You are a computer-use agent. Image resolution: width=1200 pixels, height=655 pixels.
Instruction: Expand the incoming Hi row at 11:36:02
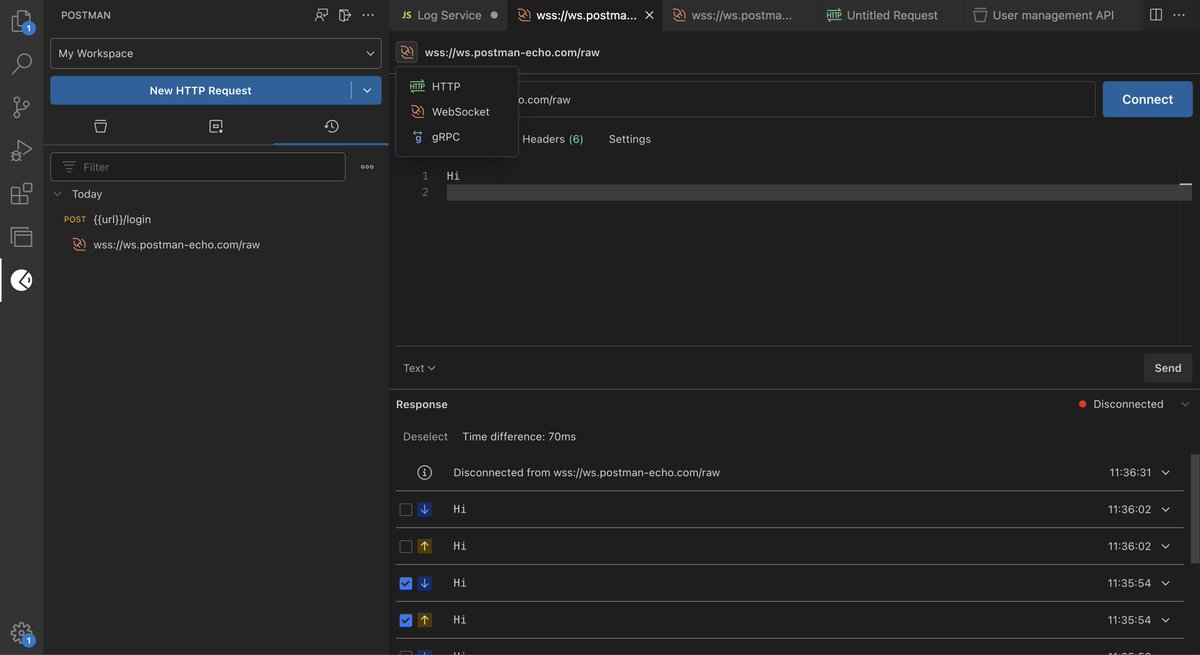pyautogui.click(x=1165, y=509)
